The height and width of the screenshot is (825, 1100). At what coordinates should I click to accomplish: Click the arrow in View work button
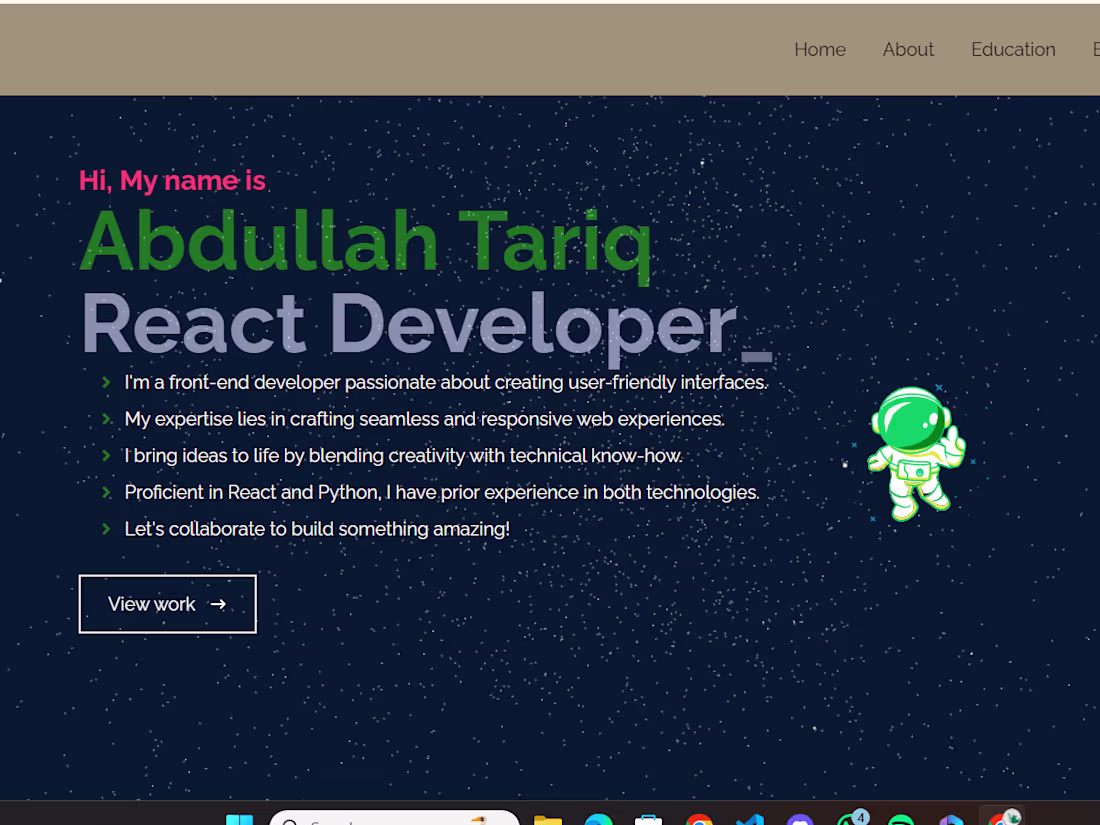click(x=218, y=604)
